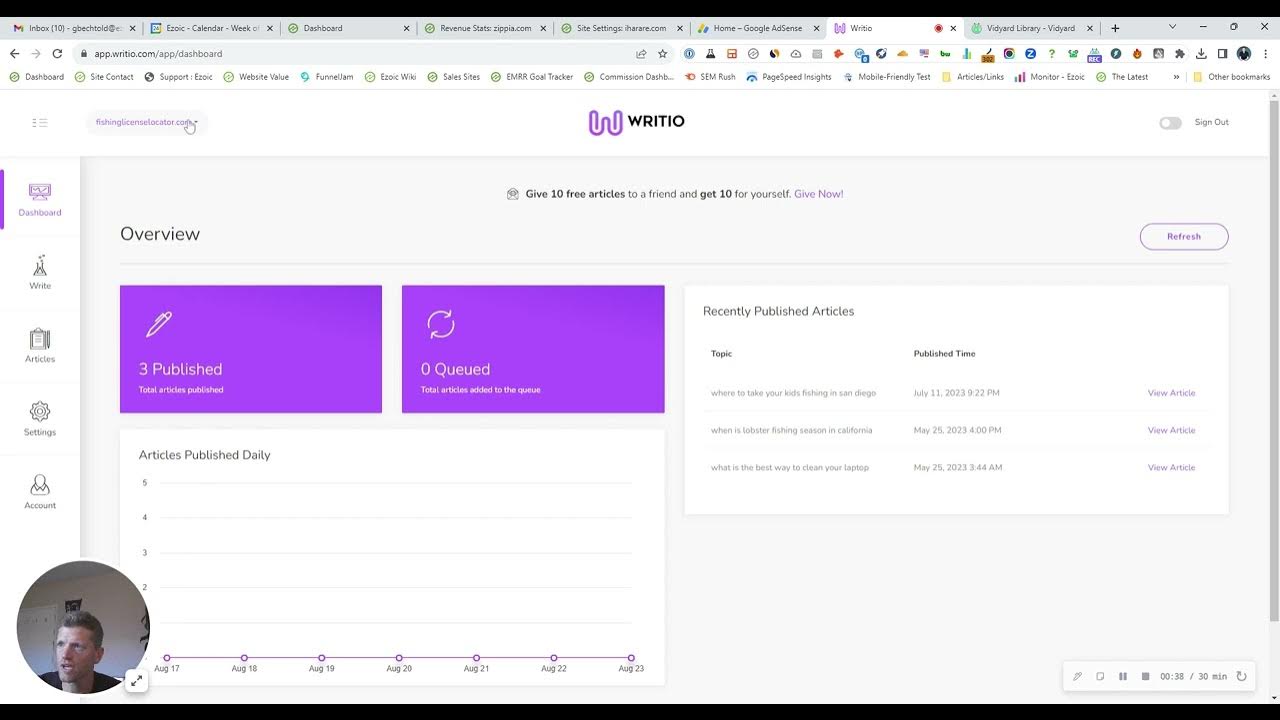The height and width of the screenshot is (720, 1280).
Task: Open the Account section in the sidebar
Action: (x=40, y=491)
